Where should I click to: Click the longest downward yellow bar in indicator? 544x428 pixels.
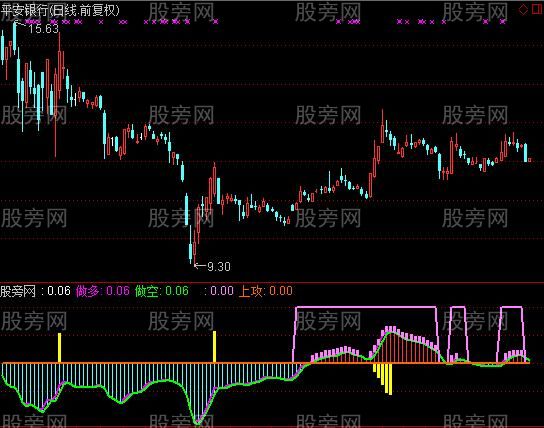click(391, 379)
